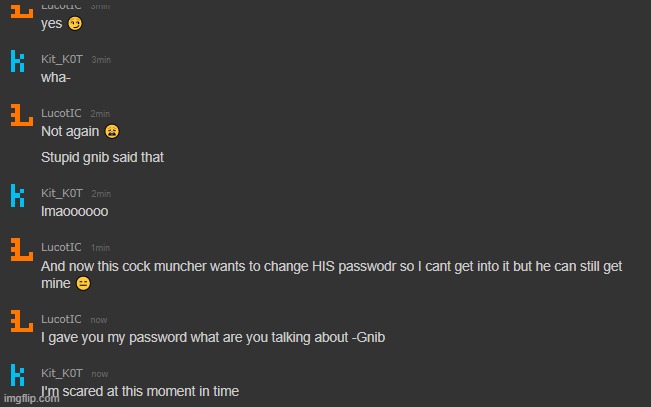
Task: Click the emoji after the word "yes"
Action: pos(74,25)
